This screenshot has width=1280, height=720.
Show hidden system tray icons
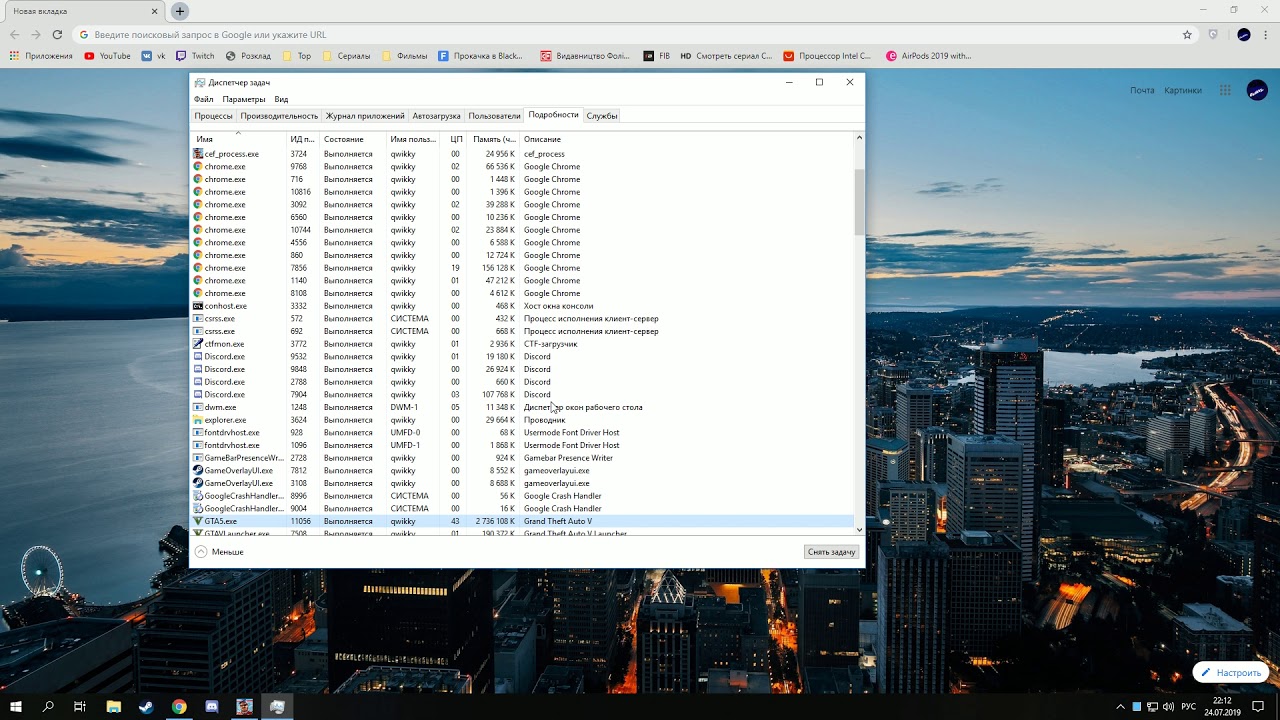[1120, 707]
